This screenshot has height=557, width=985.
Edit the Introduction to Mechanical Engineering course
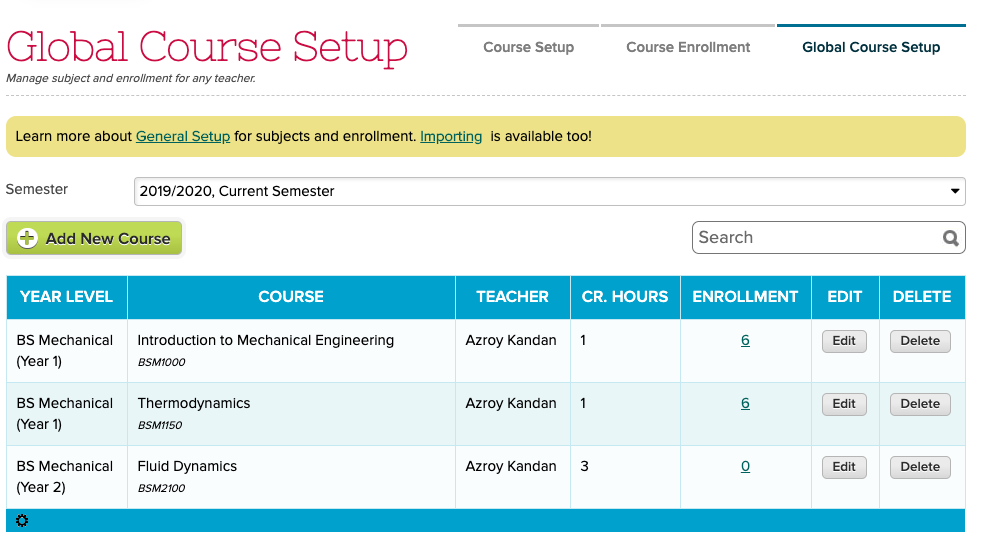pos(844,341)
